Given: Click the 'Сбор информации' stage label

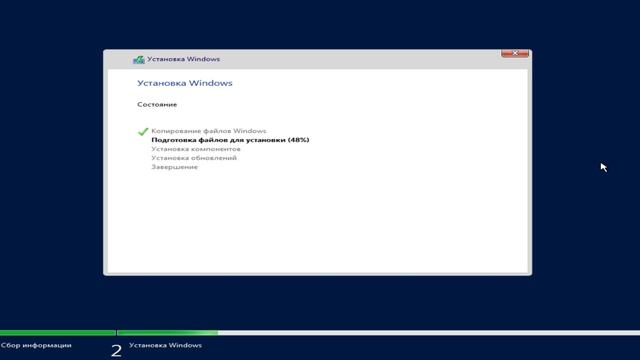Looking at the screenshot, I should pos(36,345).
